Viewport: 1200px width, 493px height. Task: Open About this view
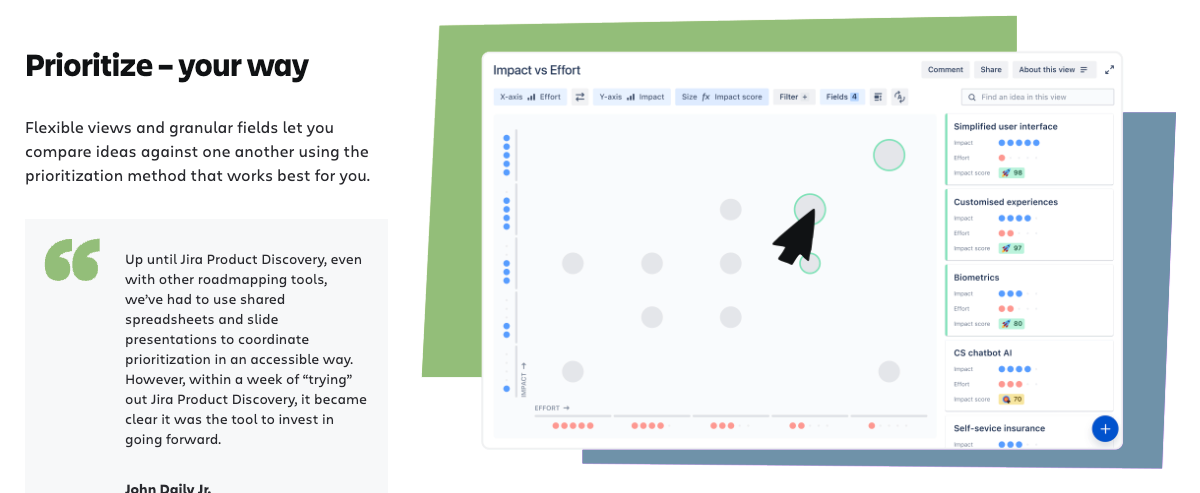coord(1053,70)
